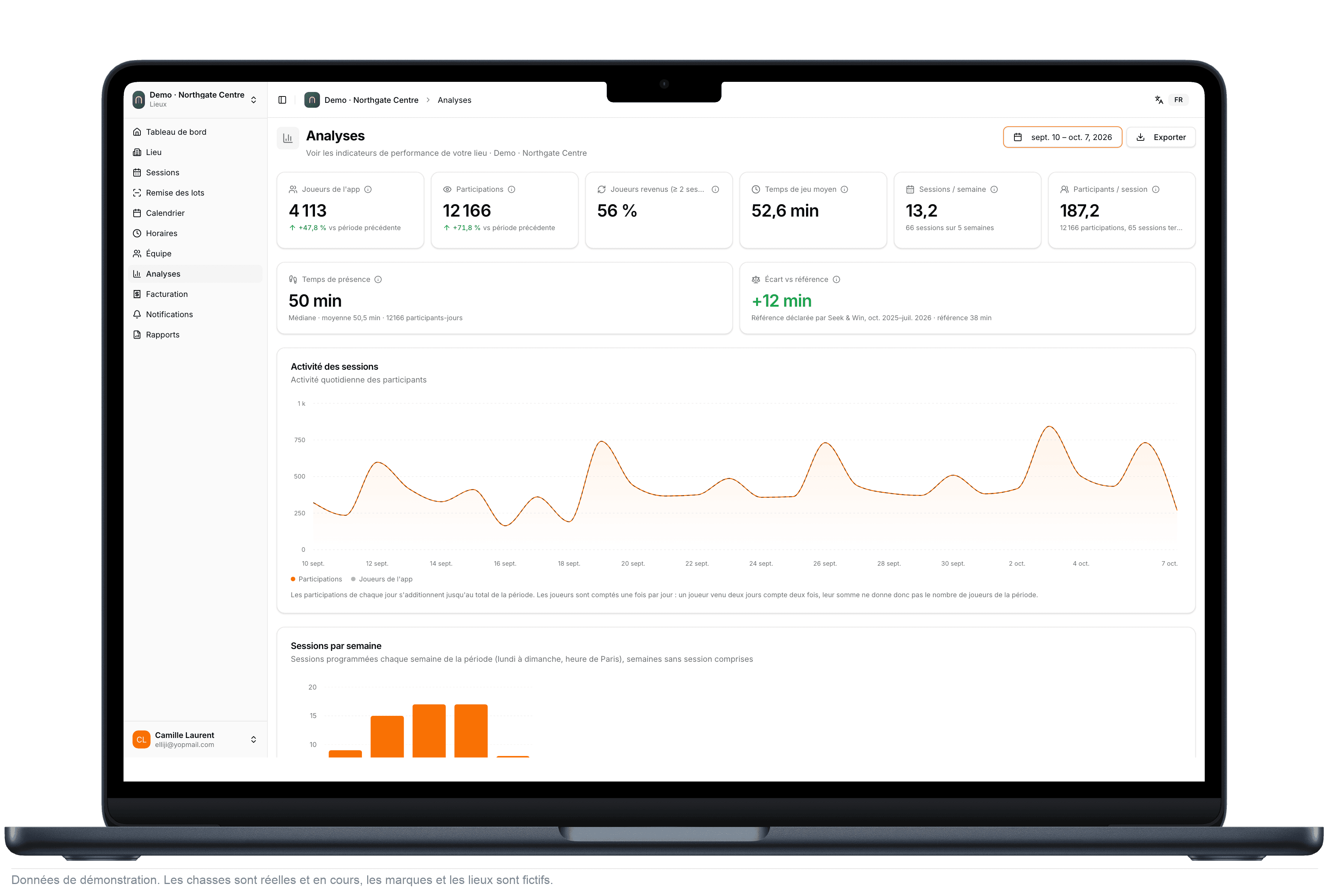1329x896 pixels.
Task: Click the Analyses bar chart header icon
Action: 288,138
